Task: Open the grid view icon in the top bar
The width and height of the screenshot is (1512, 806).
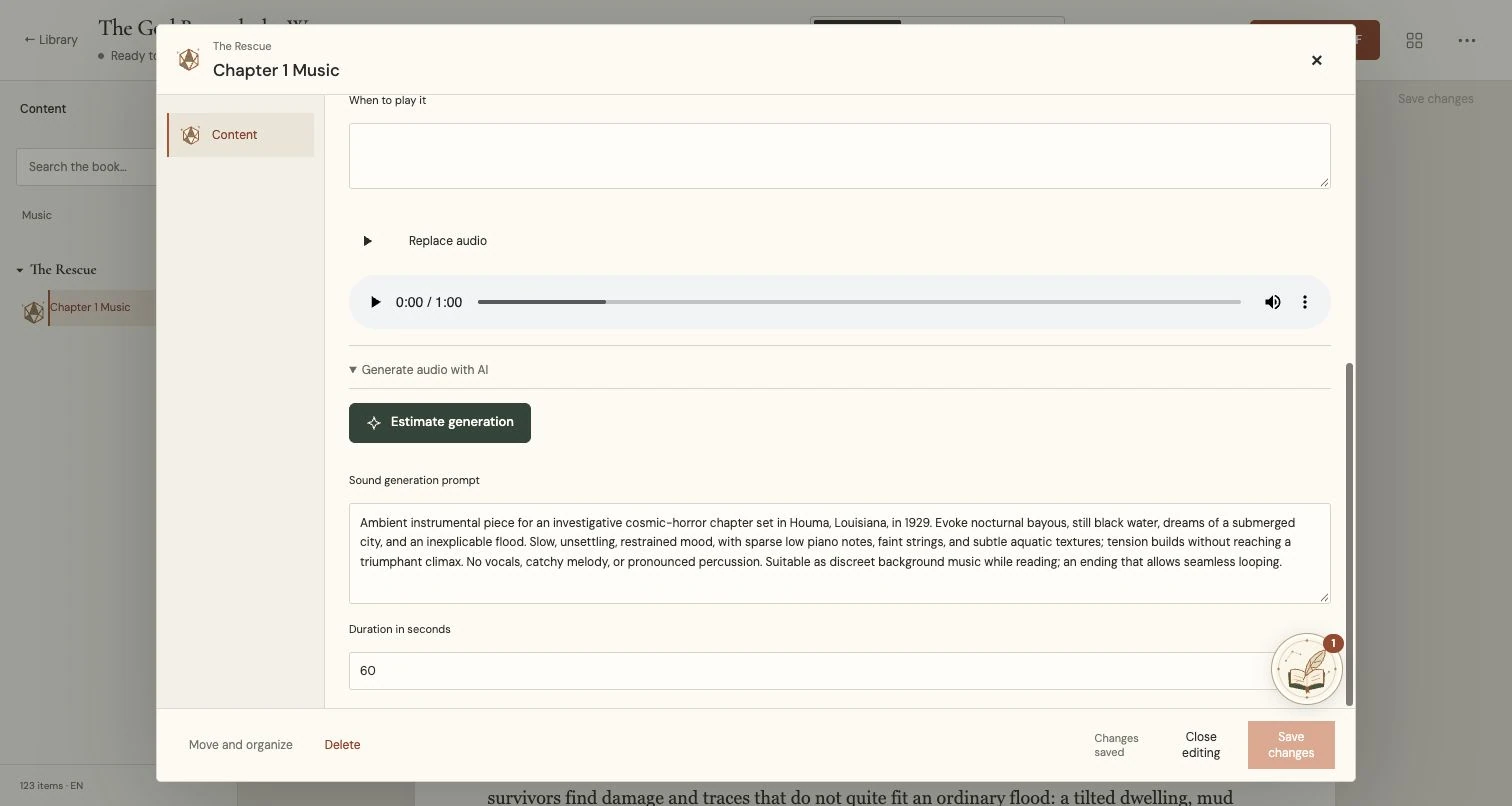Action: click(x=1414, y=40)
